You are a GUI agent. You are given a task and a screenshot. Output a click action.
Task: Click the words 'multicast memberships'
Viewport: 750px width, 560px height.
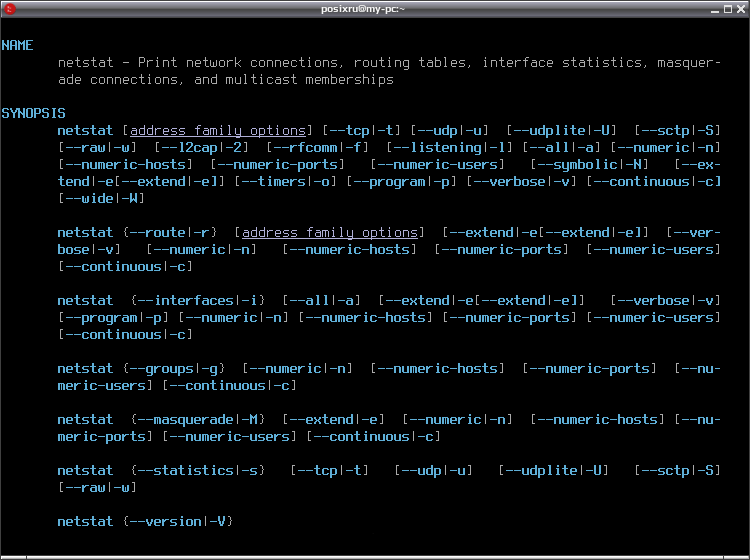coord(309,79)
